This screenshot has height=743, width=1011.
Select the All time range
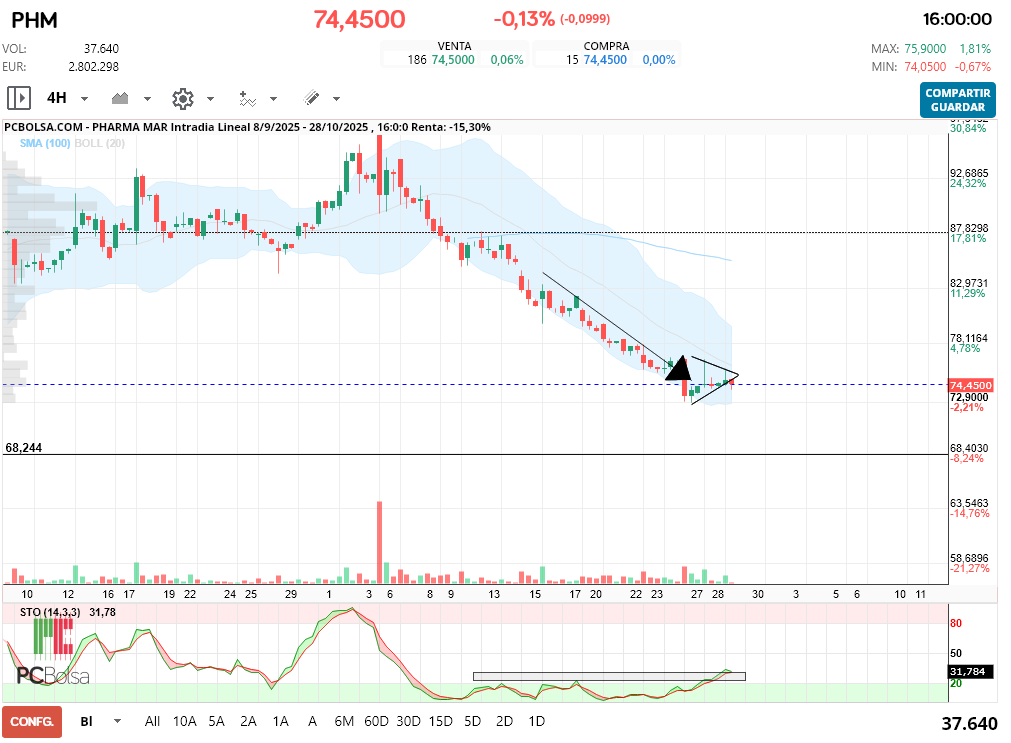[x=152, y=721]
